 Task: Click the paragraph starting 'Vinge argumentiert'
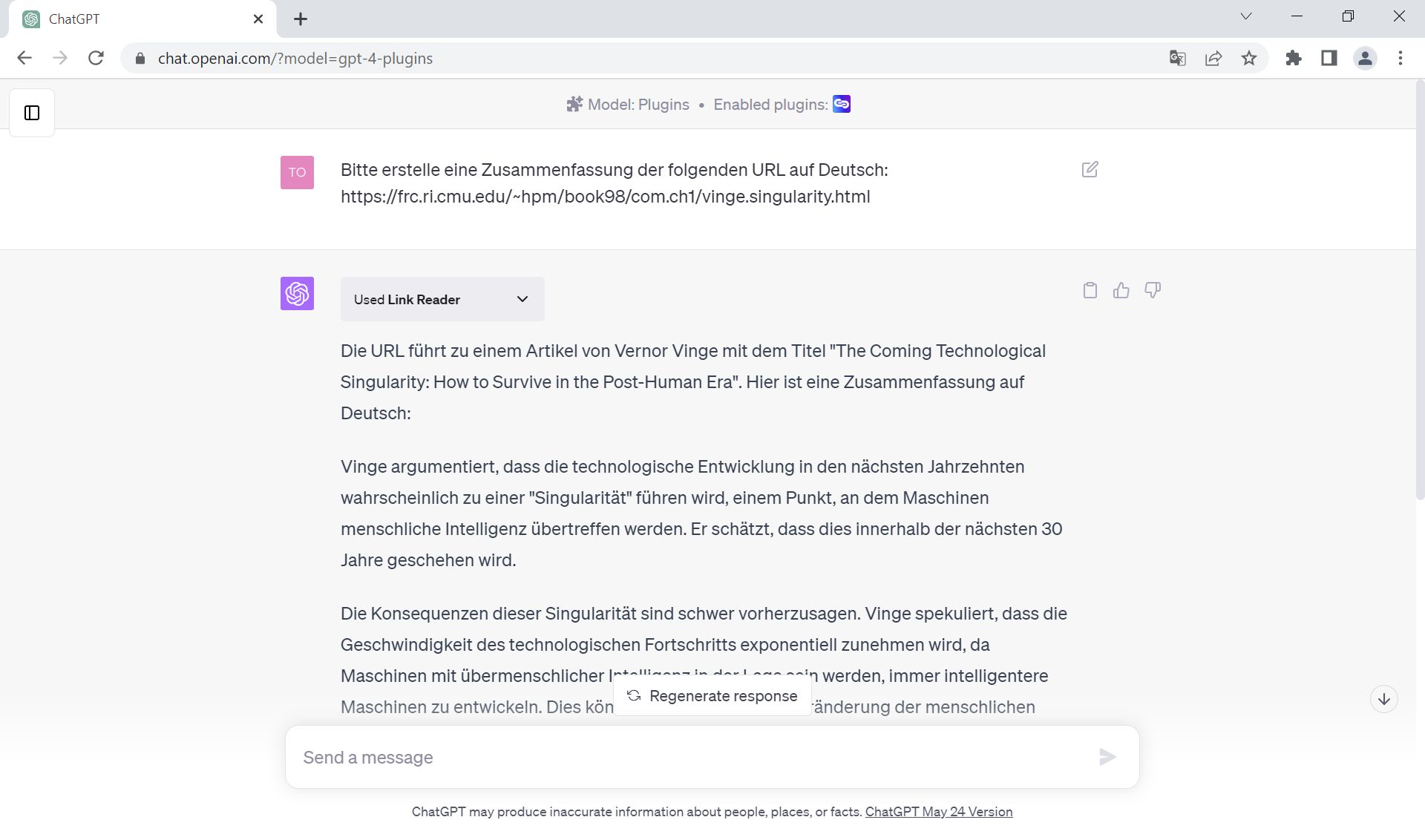(701, 513)
